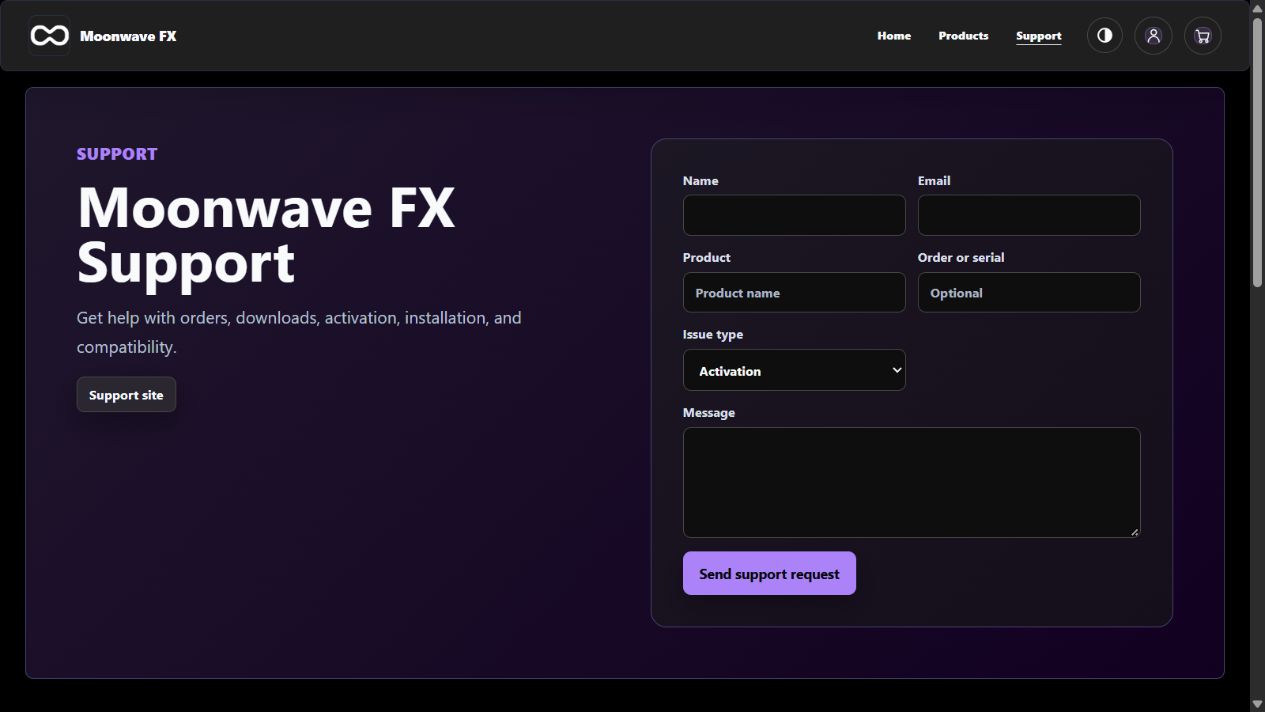The width and height of the screenshot is (1265, 712).
Task: Focus the Email input field
Action: coord(1029,215)
